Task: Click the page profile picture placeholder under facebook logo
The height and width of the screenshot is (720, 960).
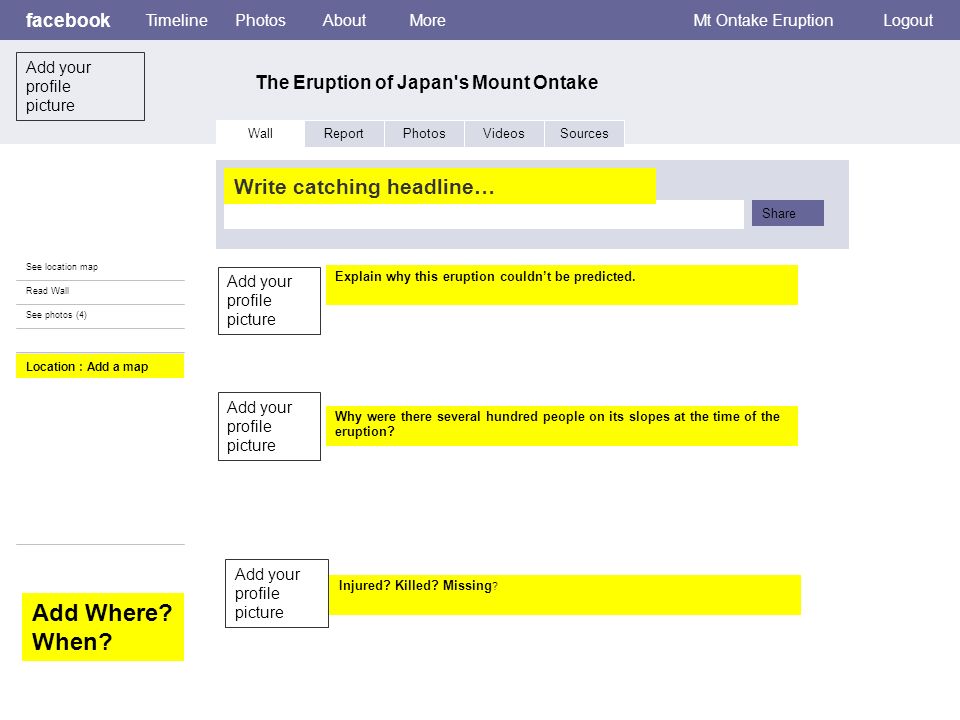Action: [x=80, y=86]
